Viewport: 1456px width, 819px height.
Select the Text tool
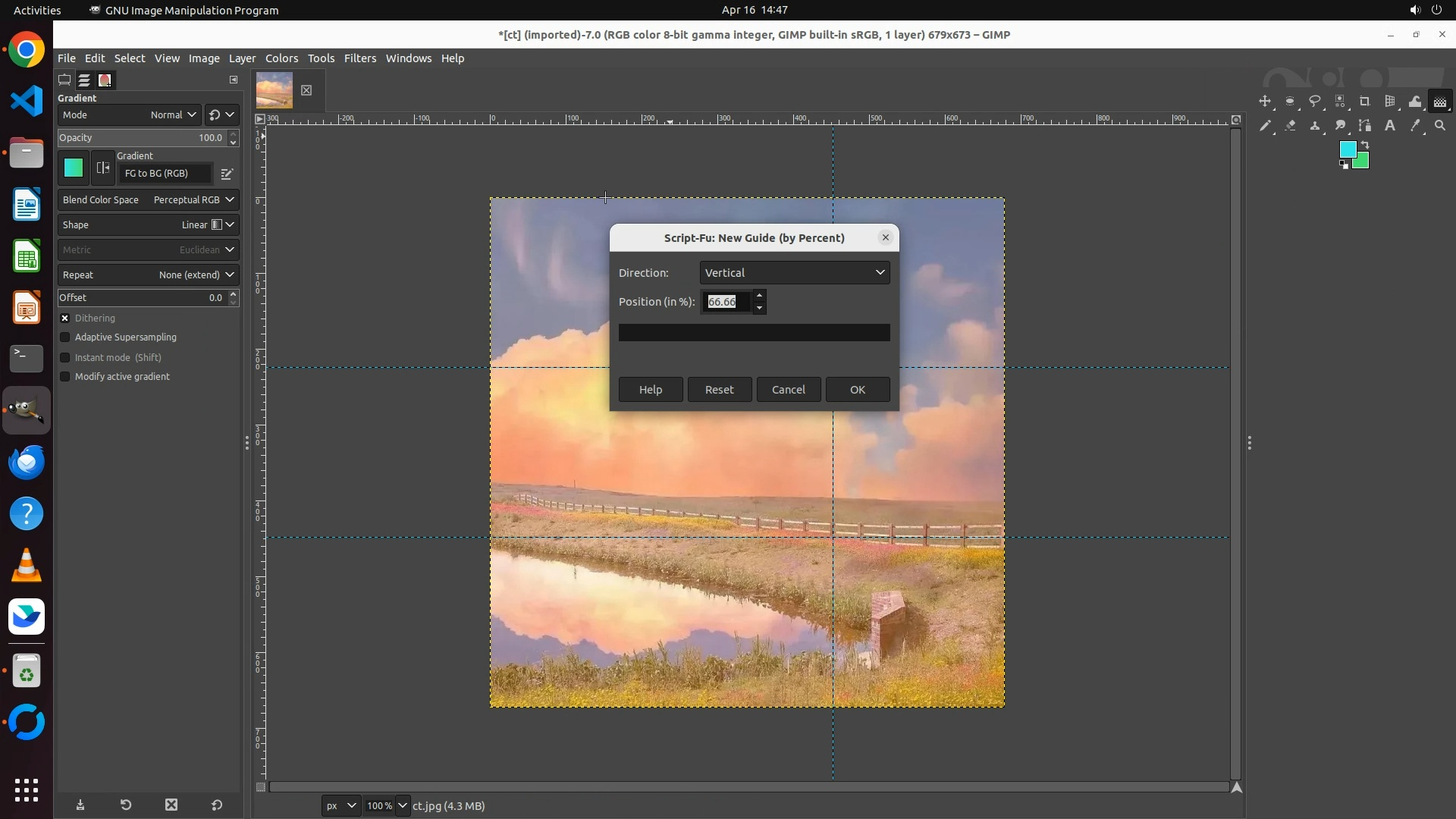(1390, 126)
